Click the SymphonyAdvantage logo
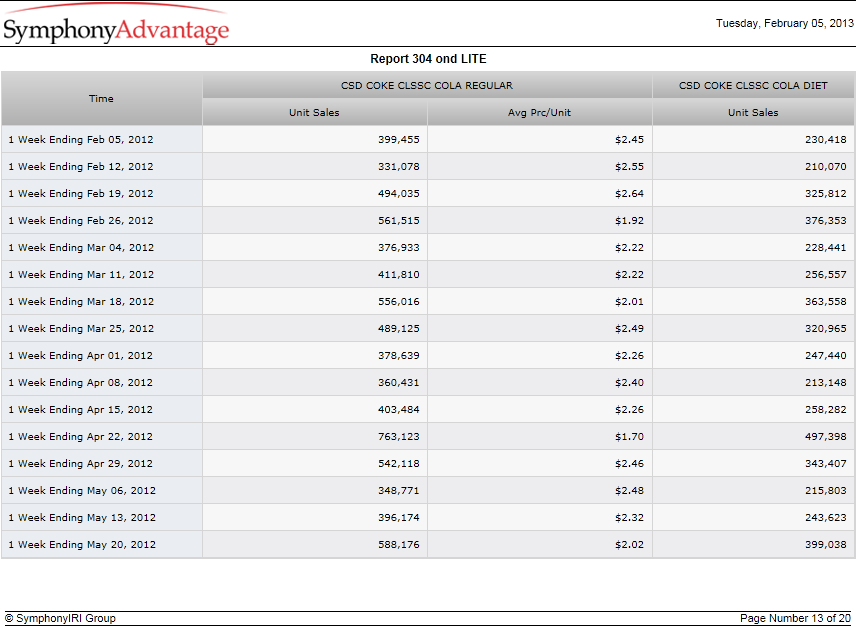 [116, 24]
